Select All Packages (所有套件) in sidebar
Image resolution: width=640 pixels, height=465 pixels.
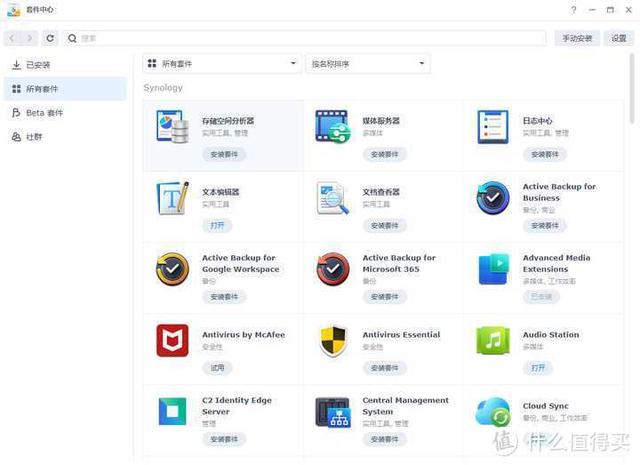65,89
